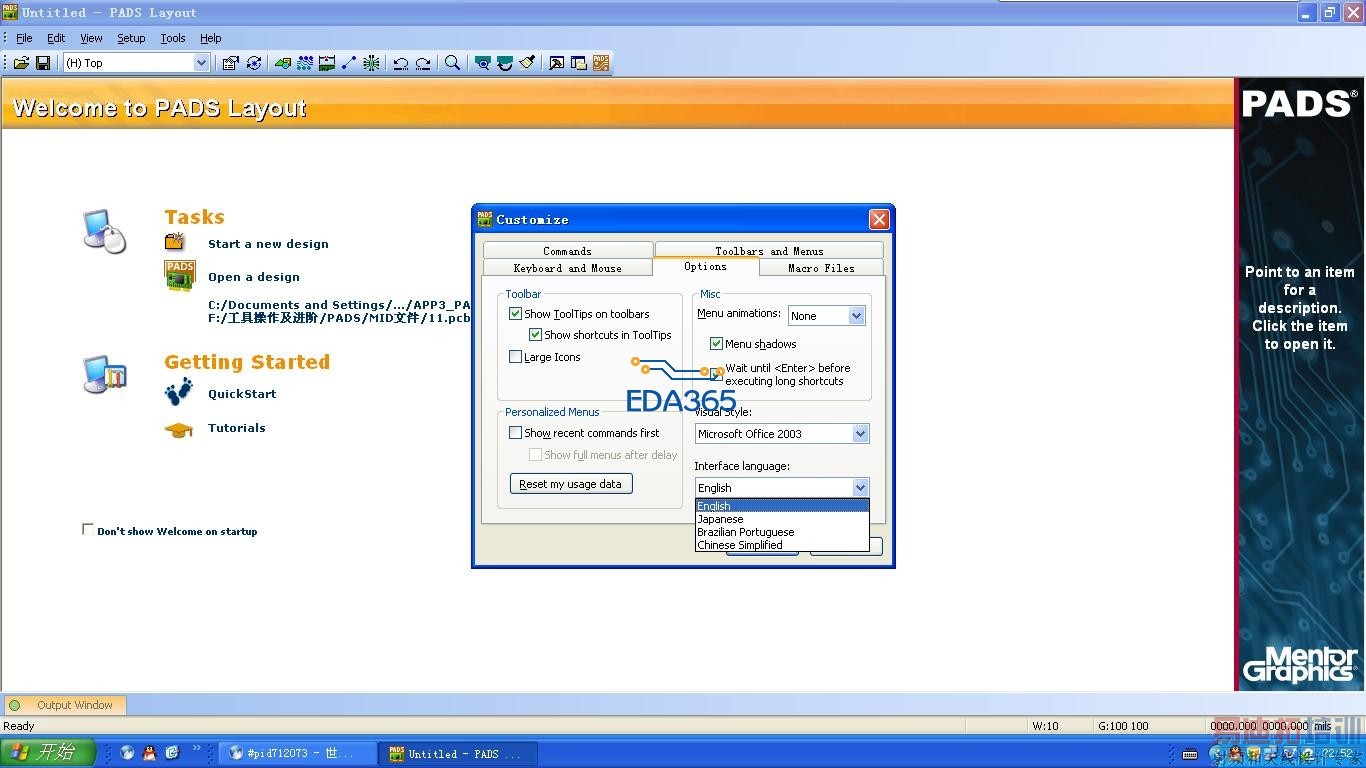Click the Undo arrow icon
Viewport: 1366px width, 768px height.
401,63
